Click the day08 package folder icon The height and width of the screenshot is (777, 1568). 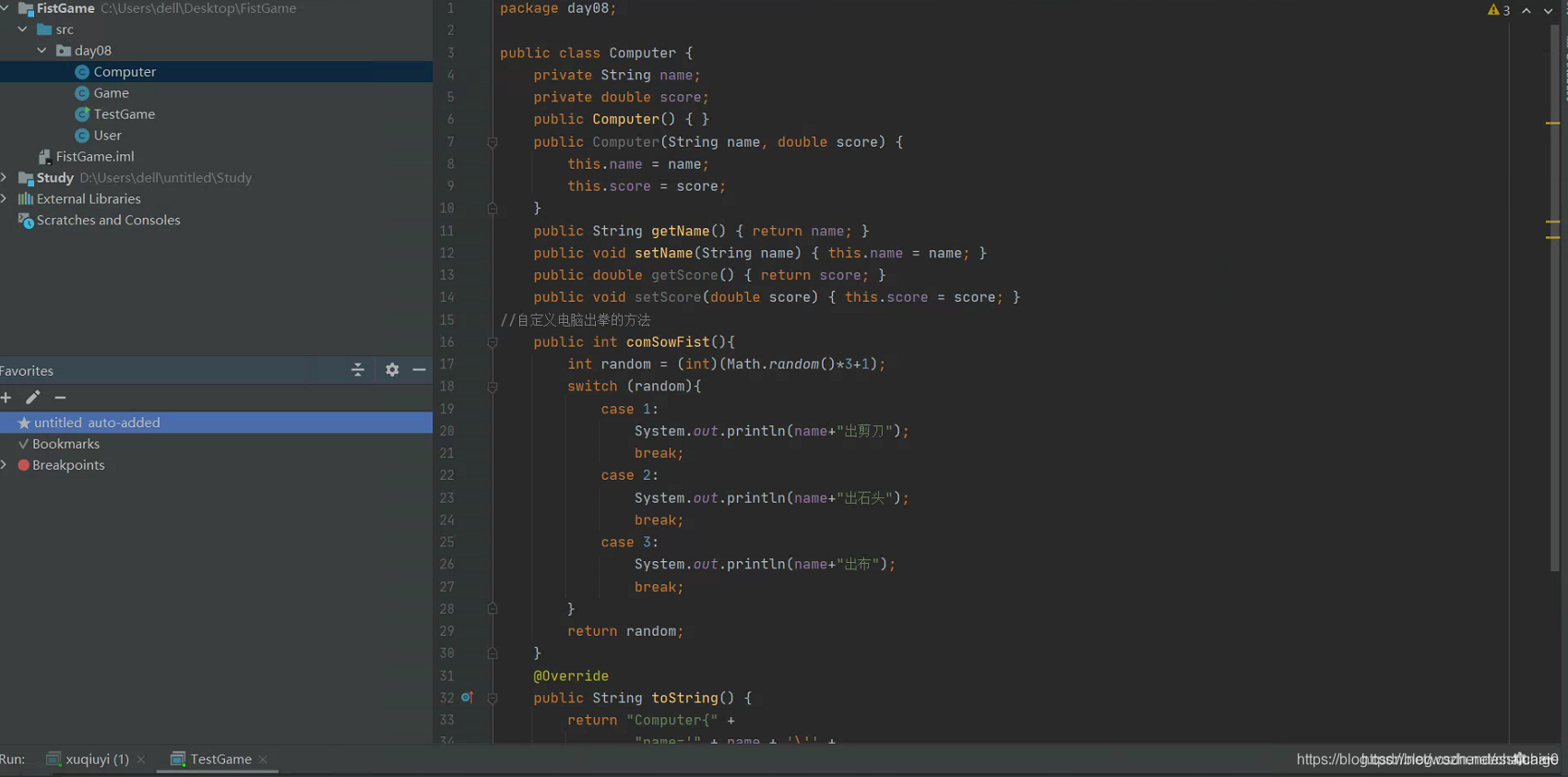(64, 51)
